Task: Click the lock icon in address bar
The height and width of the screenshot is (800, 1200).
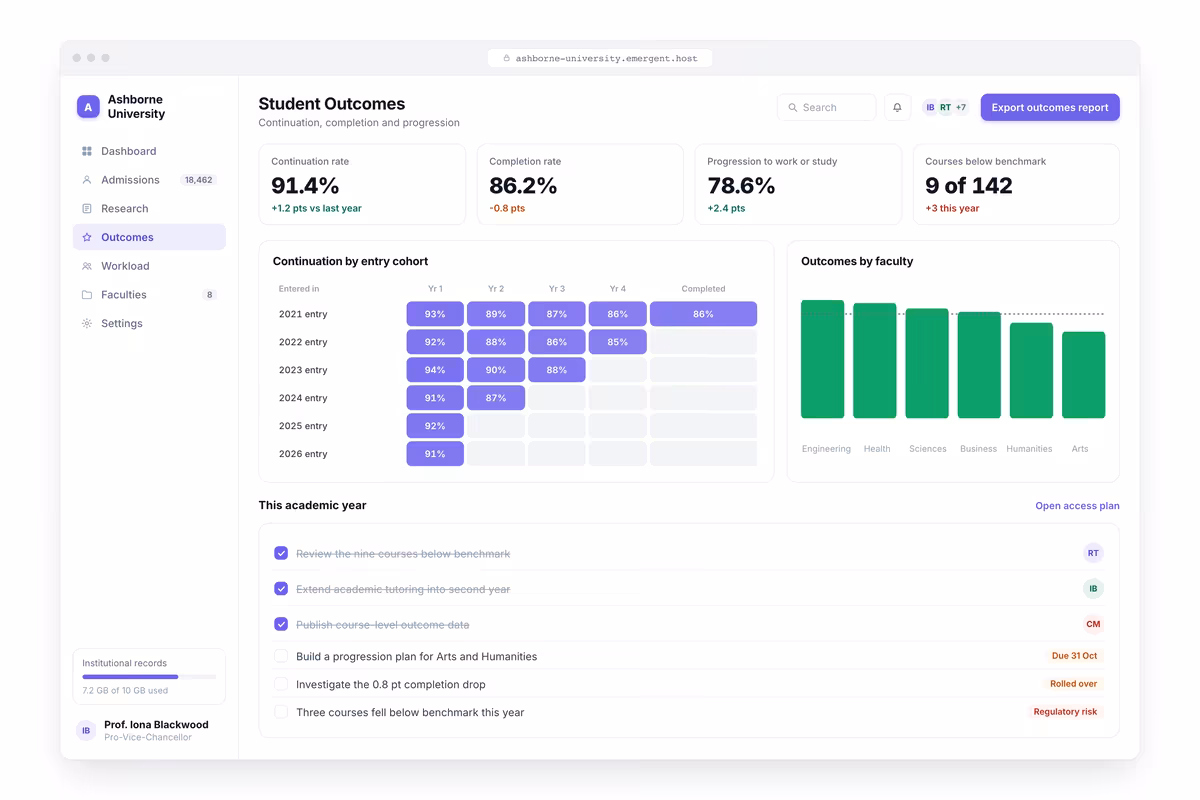Action: pyautogui.click(x=507, y=59)
